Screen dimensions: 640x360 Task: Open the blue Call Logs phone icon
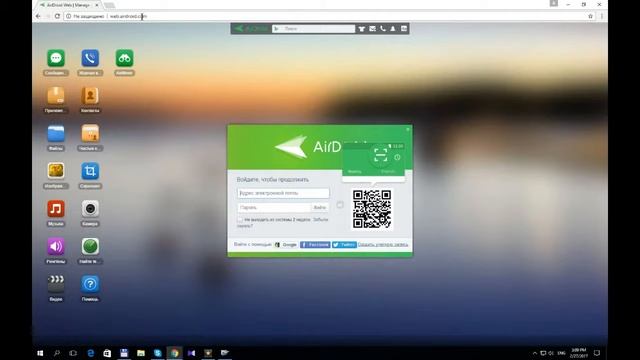click(x=90, y=58)
